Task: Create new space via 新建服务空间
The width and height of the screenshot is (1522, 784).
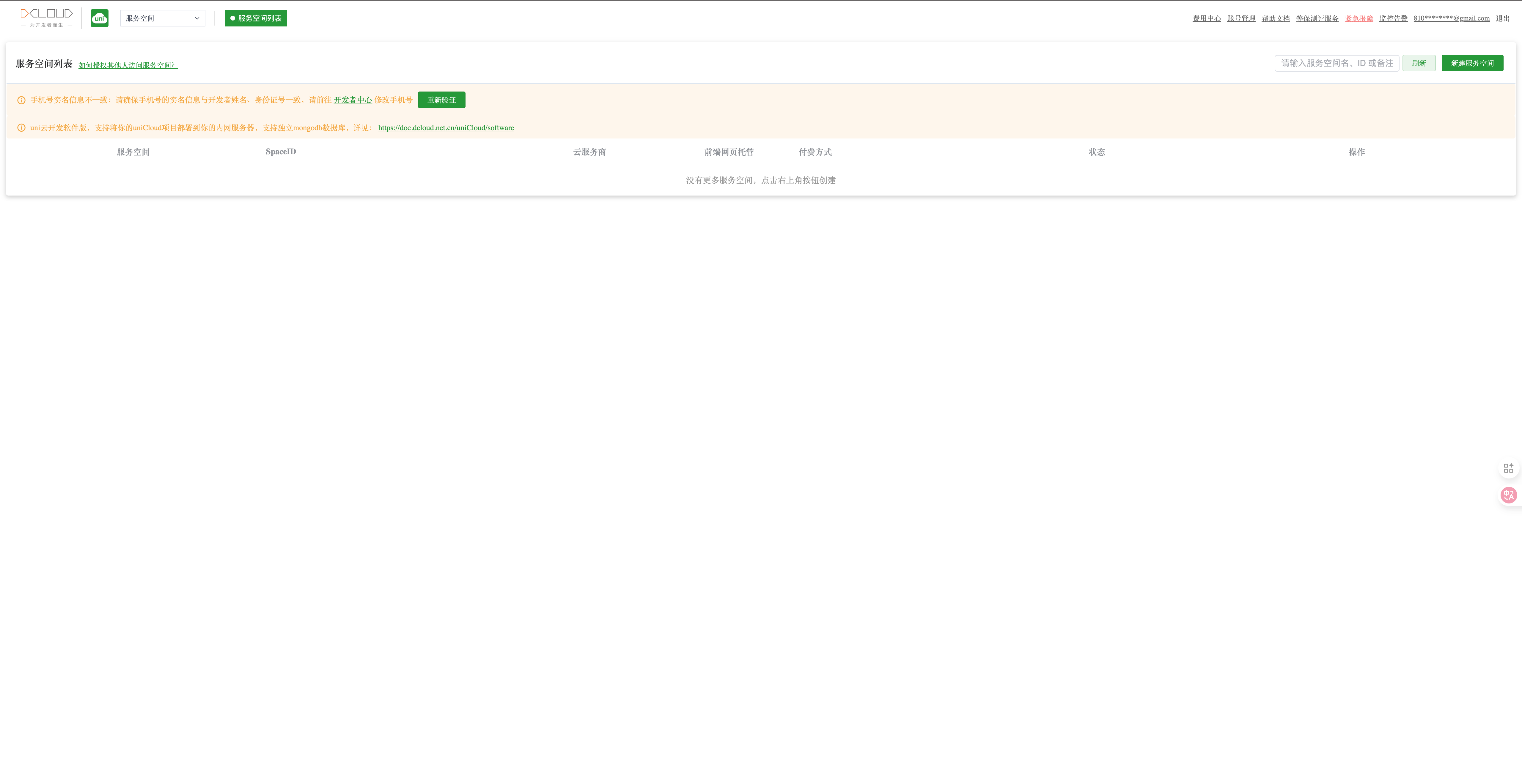Action: click(1472, 63)
